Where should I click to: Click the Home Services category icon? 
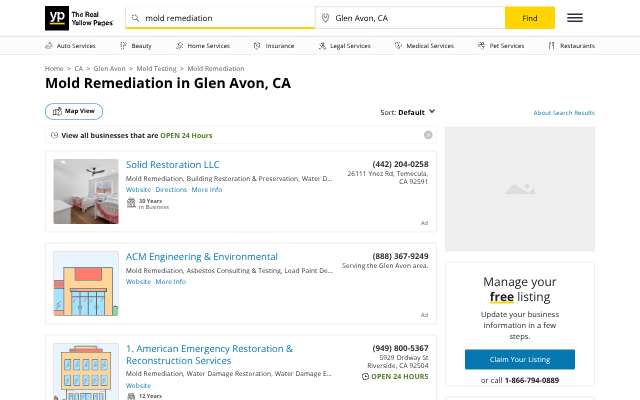tap(179, 46)
